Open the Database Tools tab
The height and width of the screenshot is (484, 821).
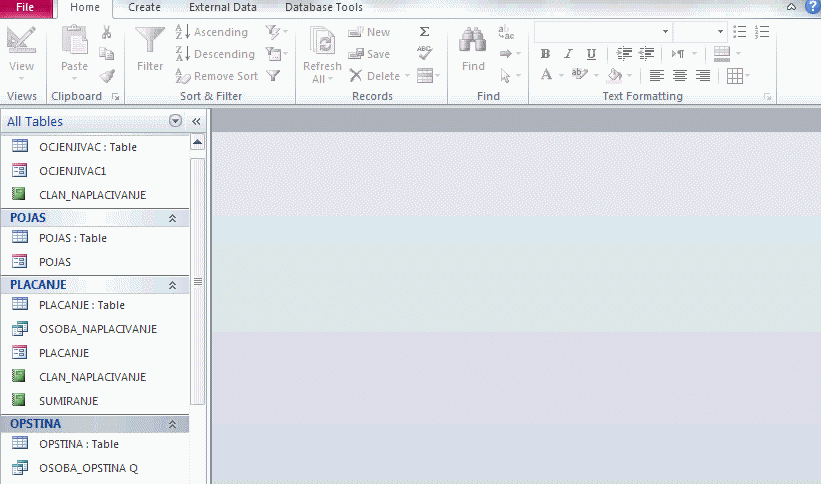(x=324, y=8)
